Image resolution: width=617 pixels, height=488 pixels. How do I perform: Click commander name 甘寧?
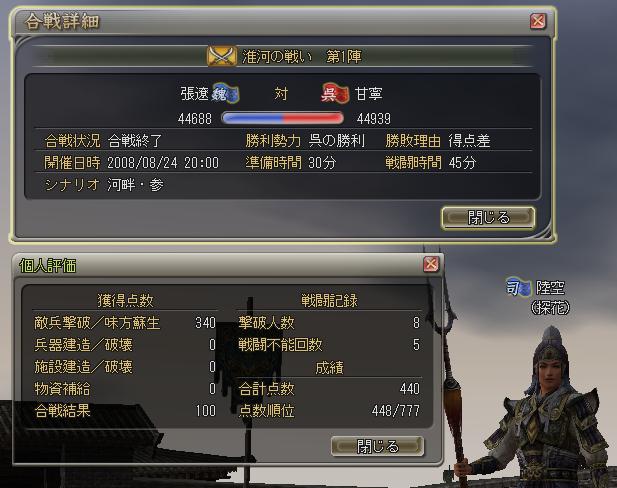369,94
